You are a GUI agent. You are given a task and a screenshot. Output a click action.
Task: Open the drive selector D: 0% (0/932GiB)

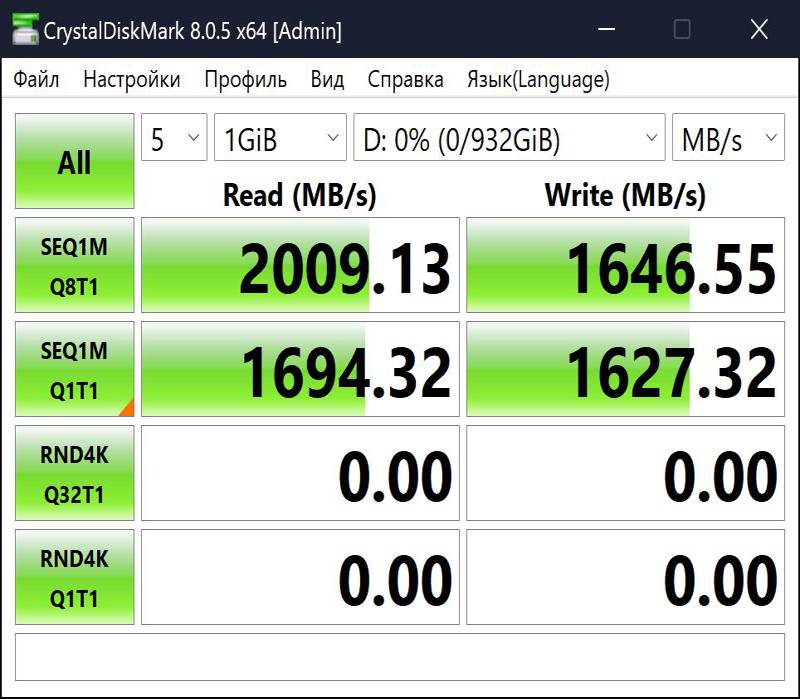point(509,137)
